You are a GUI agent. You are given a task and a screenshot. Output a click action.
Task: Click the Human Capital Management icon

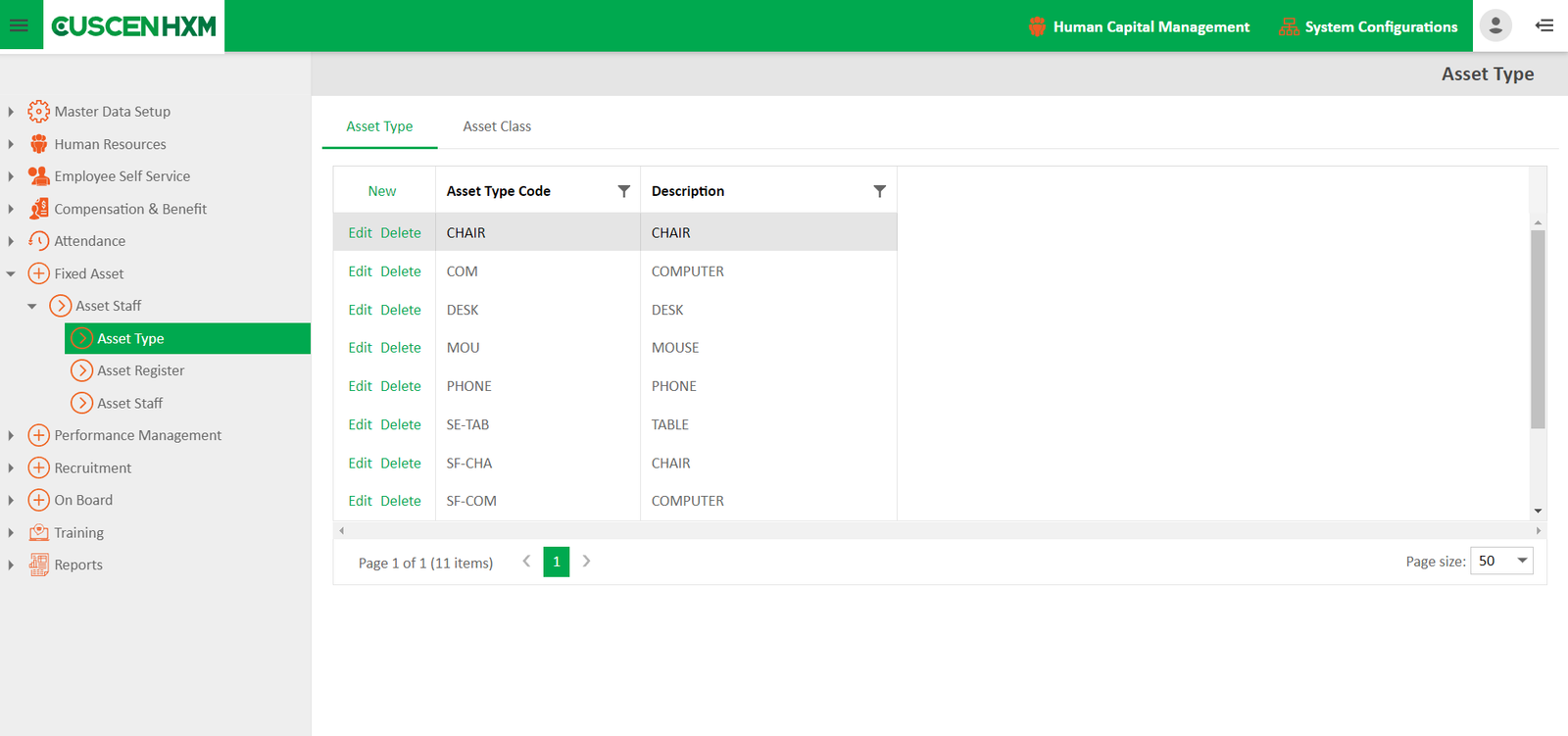point(1037,26)
